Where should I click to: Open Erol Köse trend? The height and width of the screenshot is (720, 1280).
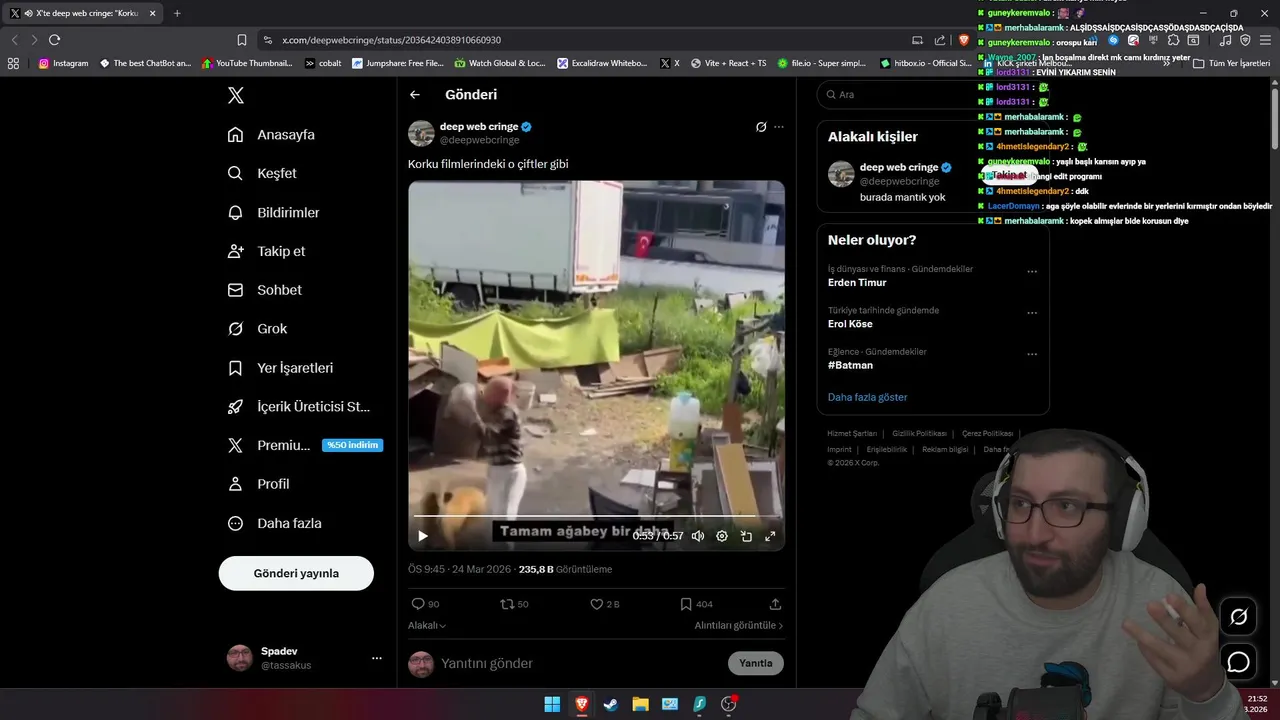point(850,324)
